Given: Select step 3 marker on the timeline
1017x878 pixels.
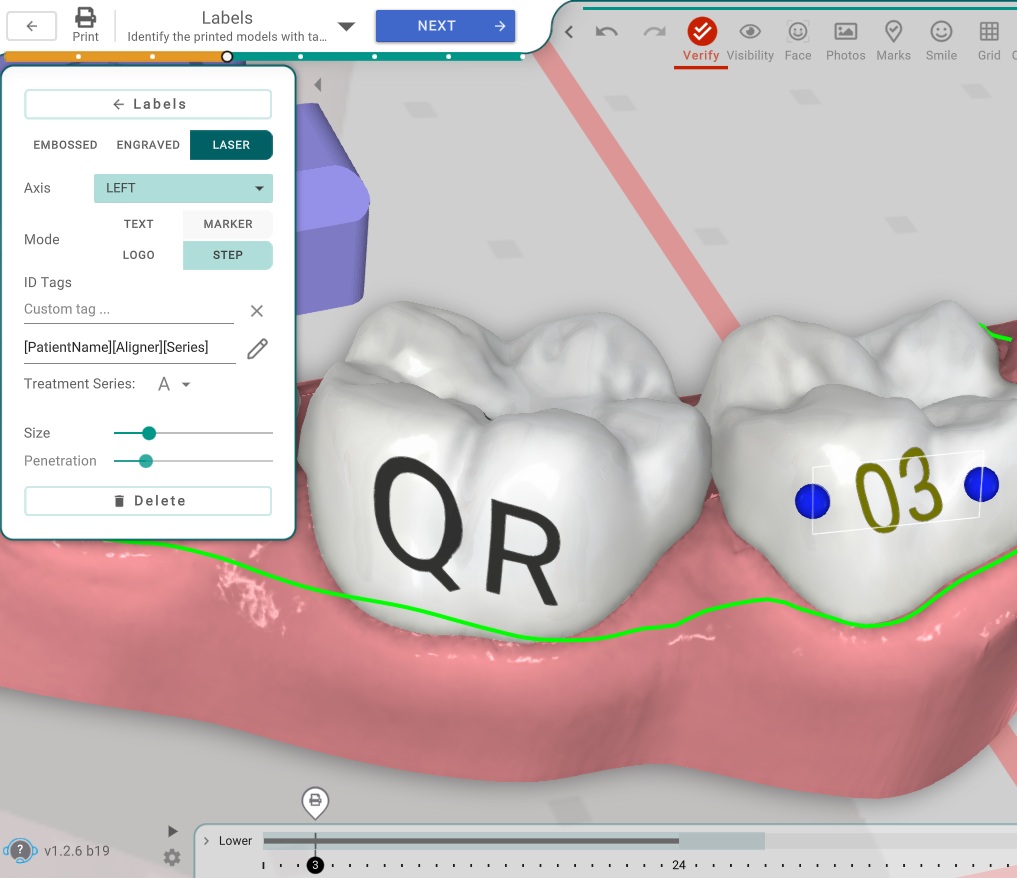Looking at the screenshot, I should [315, 864].
